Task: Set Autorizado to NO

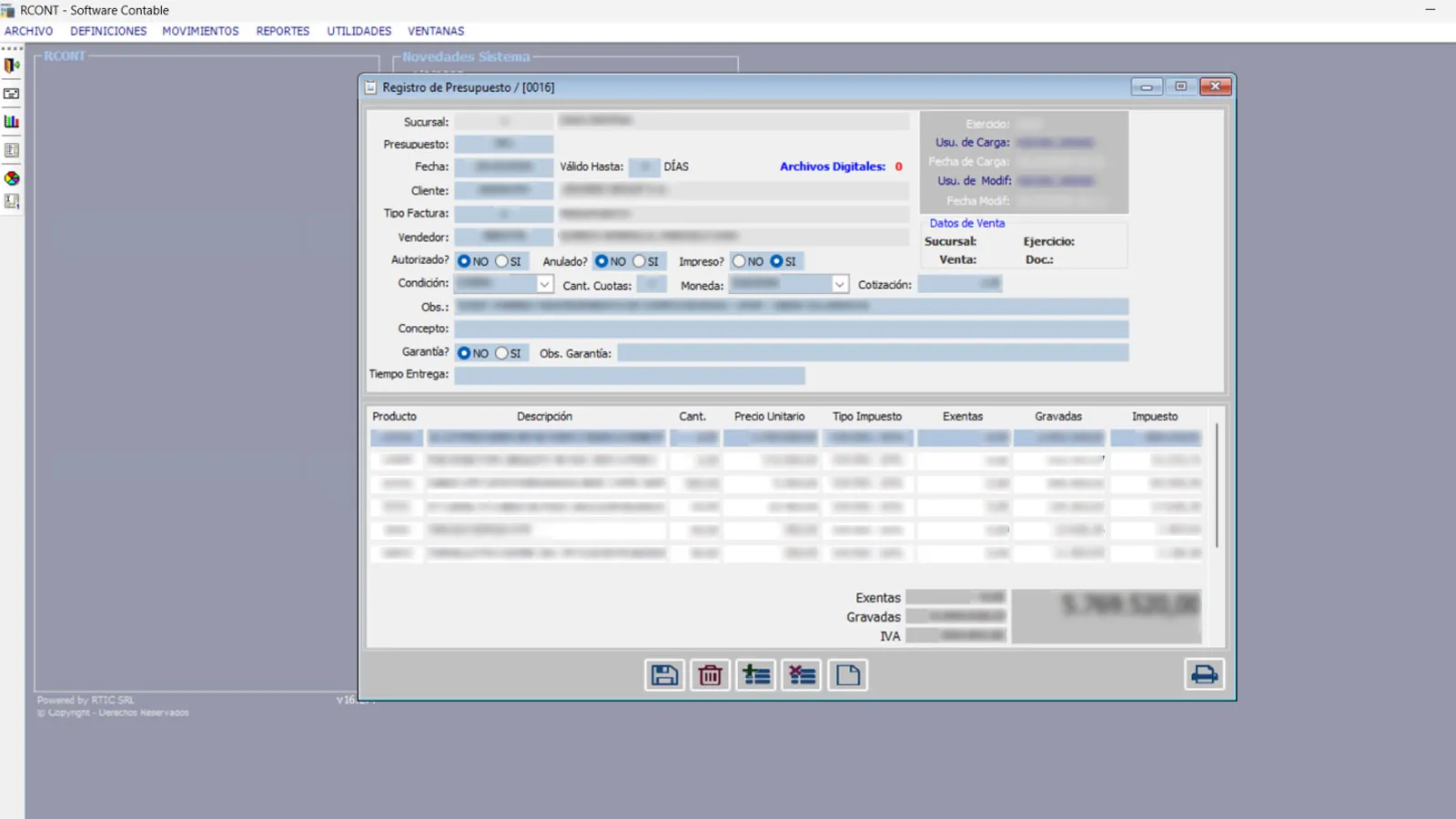Action: [464, 261]
